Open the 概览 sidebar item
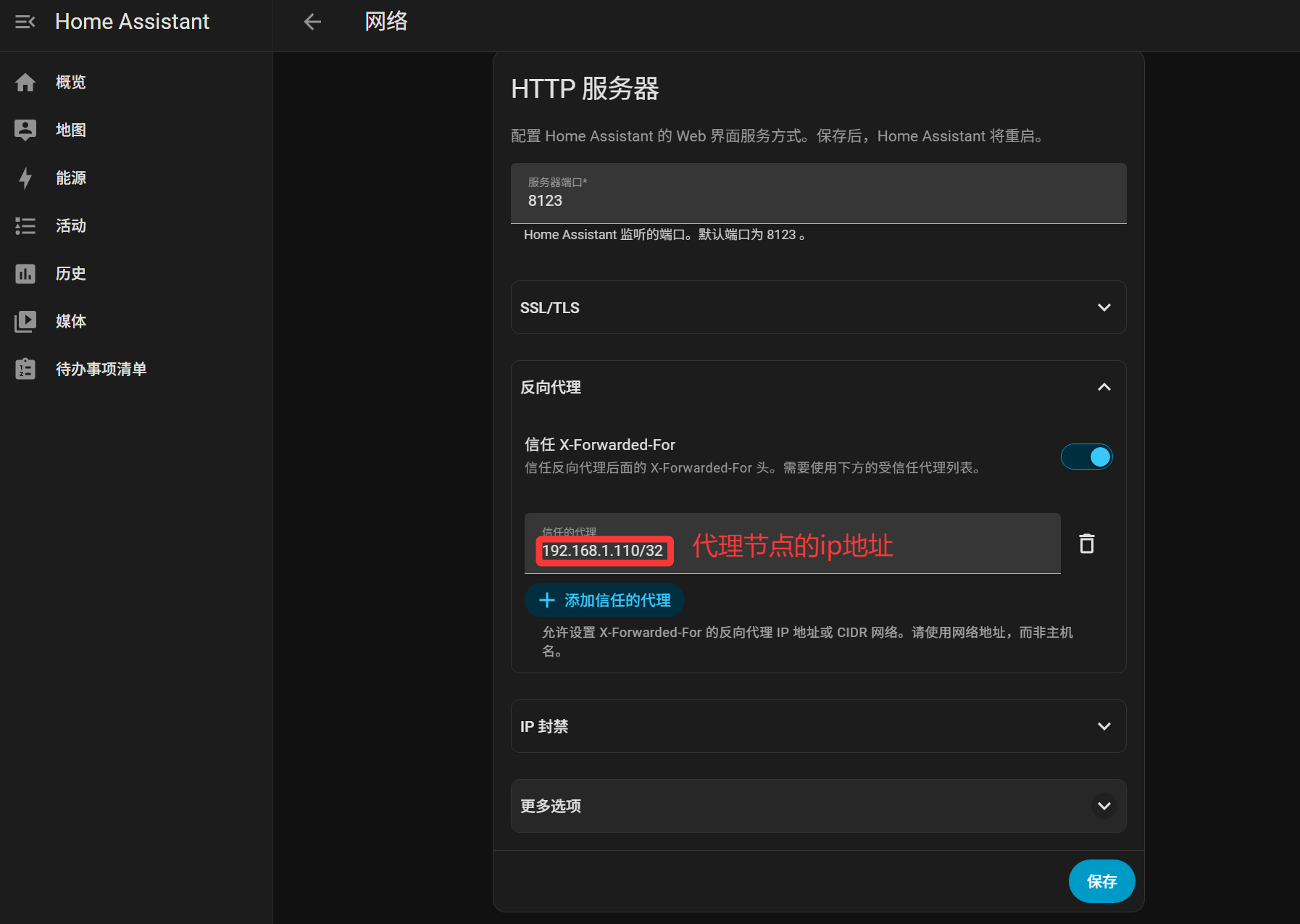 [x=136, y=83]
